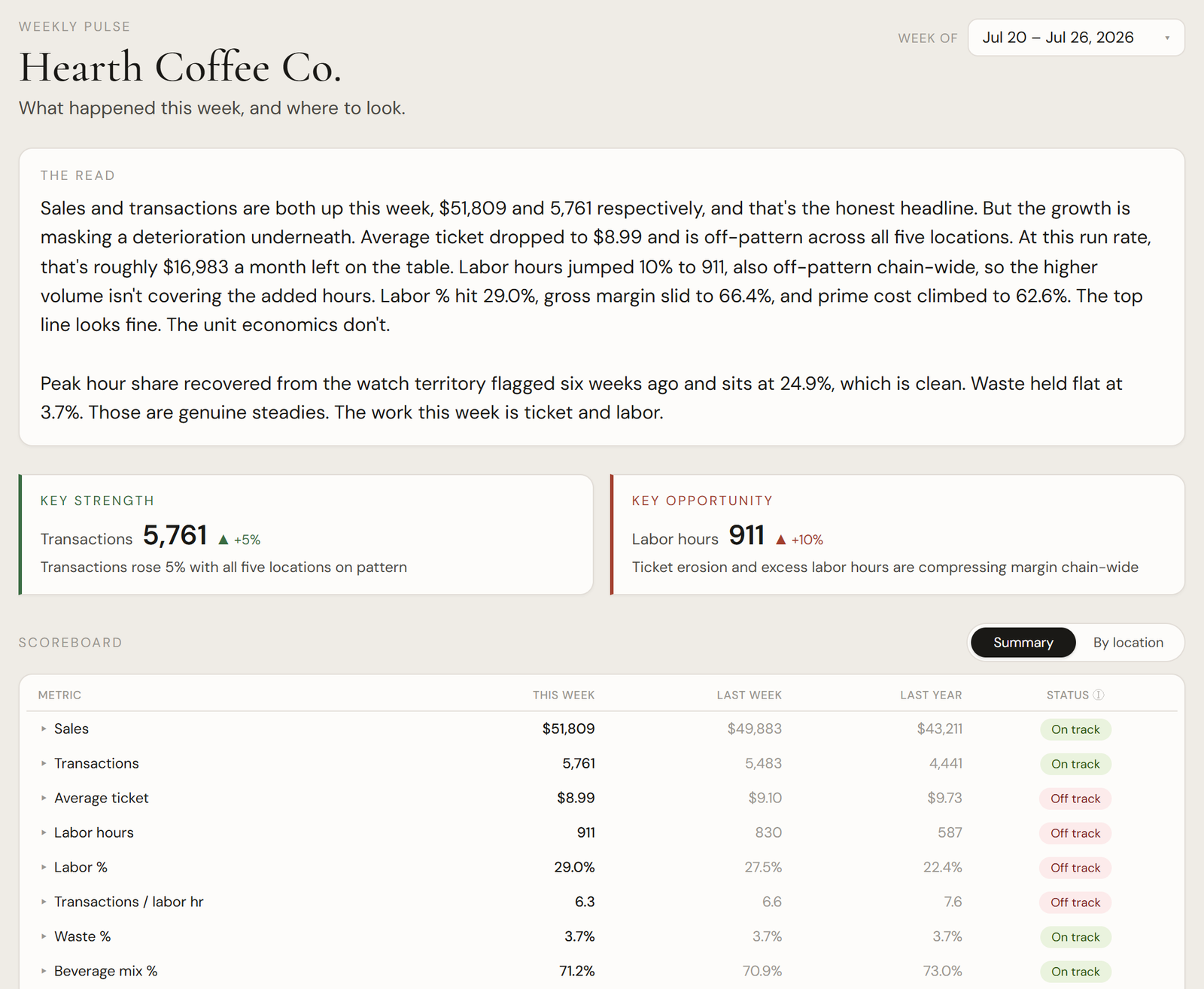Expand the Beverage mix % row
The height and width of the screenshot is (989, 1204).
(44, 971)
